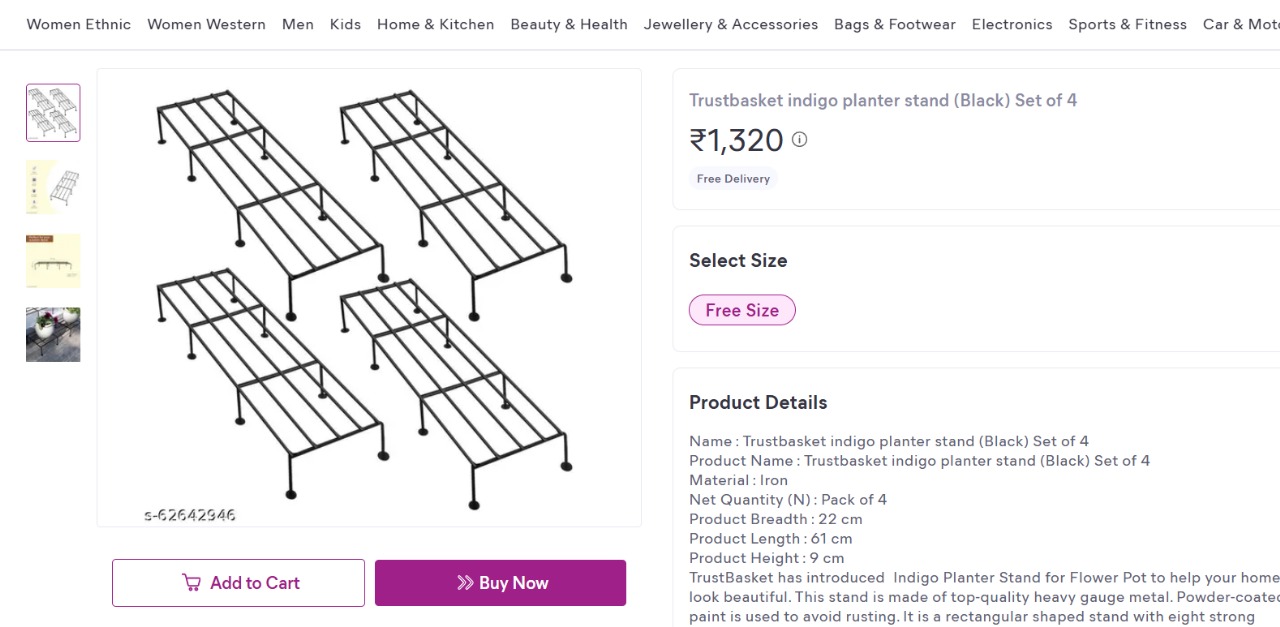Select the first product thumbnail with four stands

(53, 113)
